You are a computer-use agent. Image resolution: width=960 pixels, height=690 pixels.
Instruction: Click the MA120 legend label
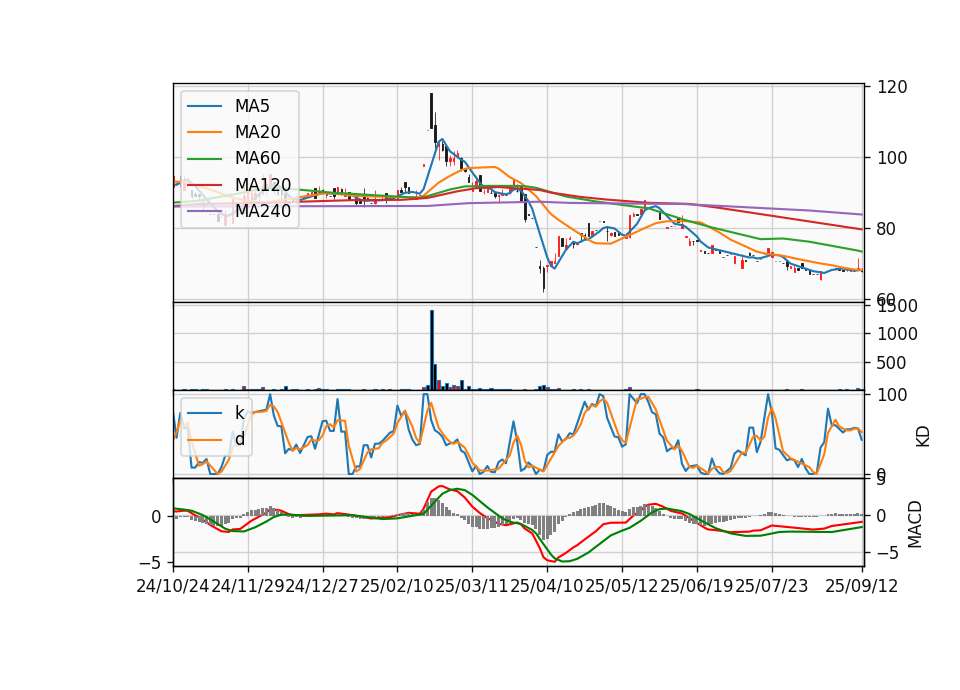pos(263,184)
